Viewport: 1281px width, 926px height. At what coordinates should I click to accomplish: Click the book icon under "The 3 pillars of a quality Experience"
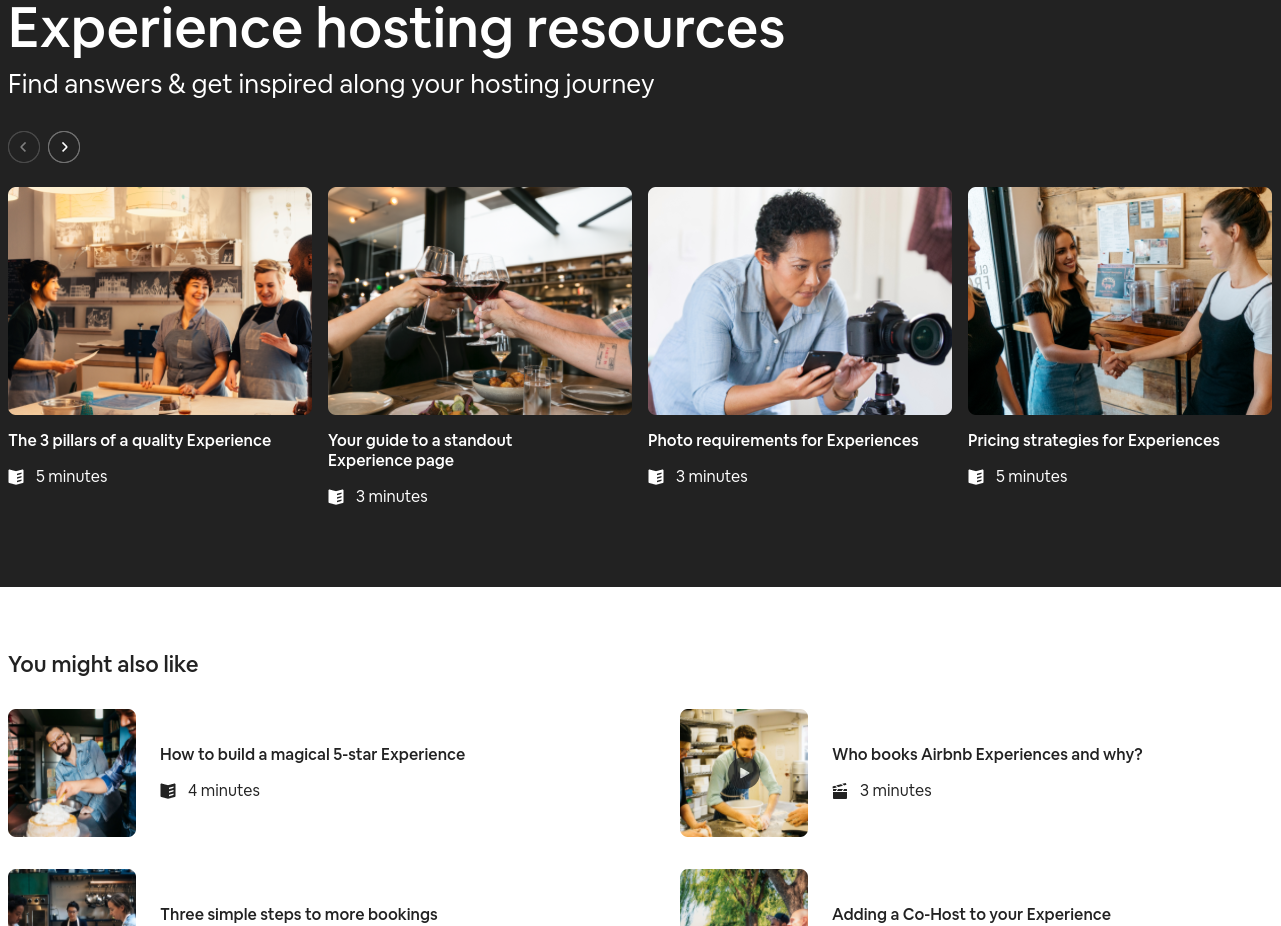tap(16, 477)
